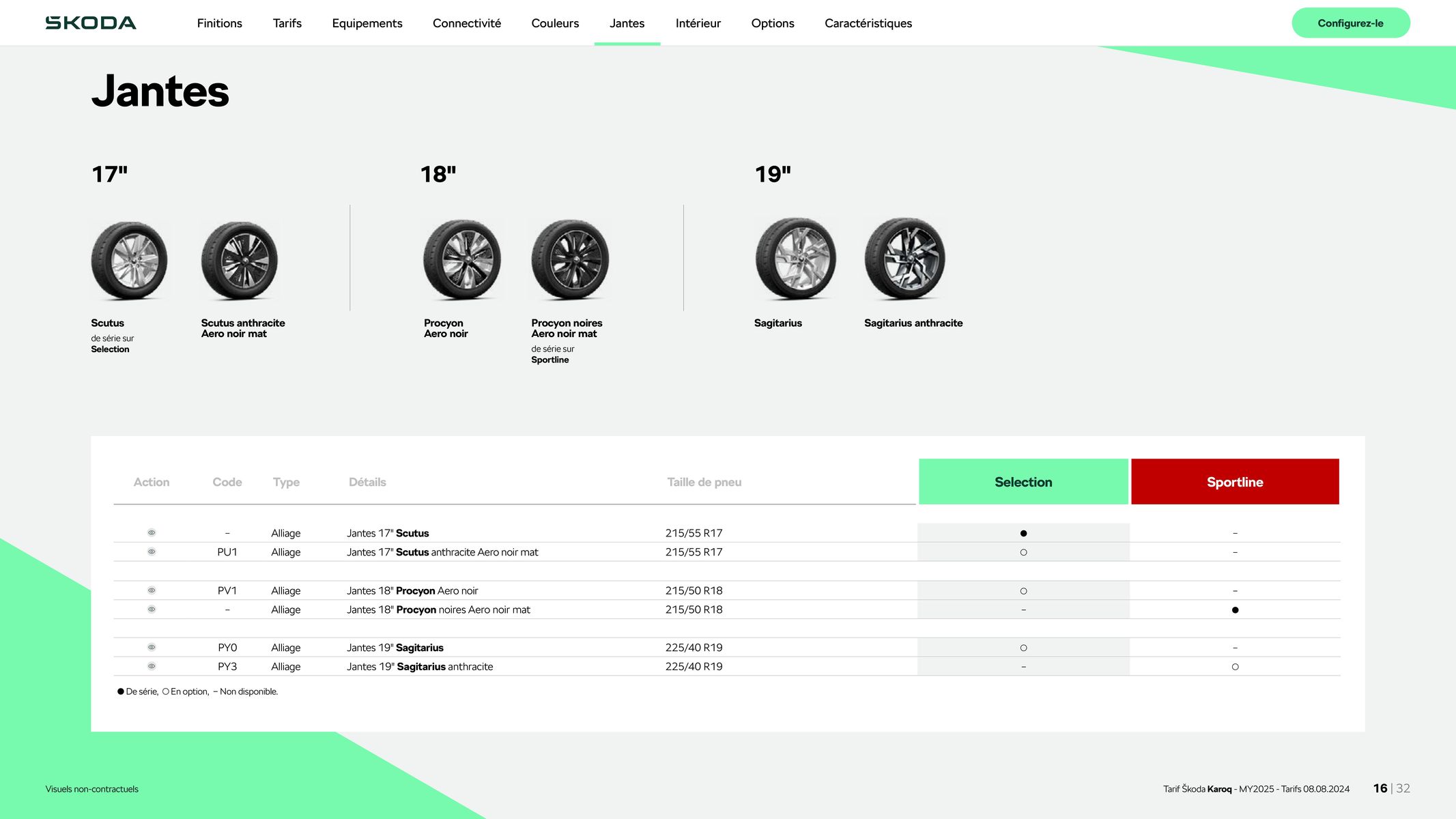The width and height of the screenshot is (1456, 819).
Task: Click tire size 225/40 R19 in PY0 row
Action: (694, 648)
